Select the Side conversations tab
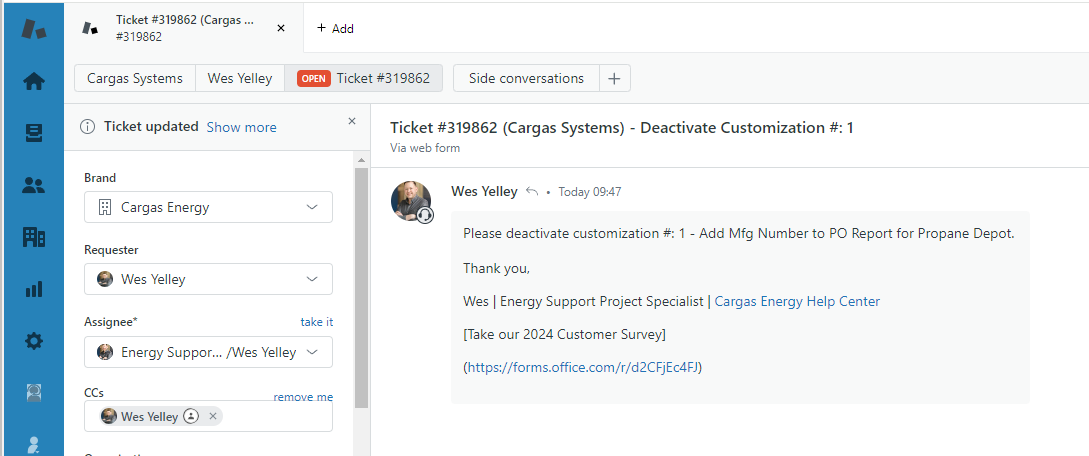The height and width of the screenshot is (456, 1089). click(526, 78)
